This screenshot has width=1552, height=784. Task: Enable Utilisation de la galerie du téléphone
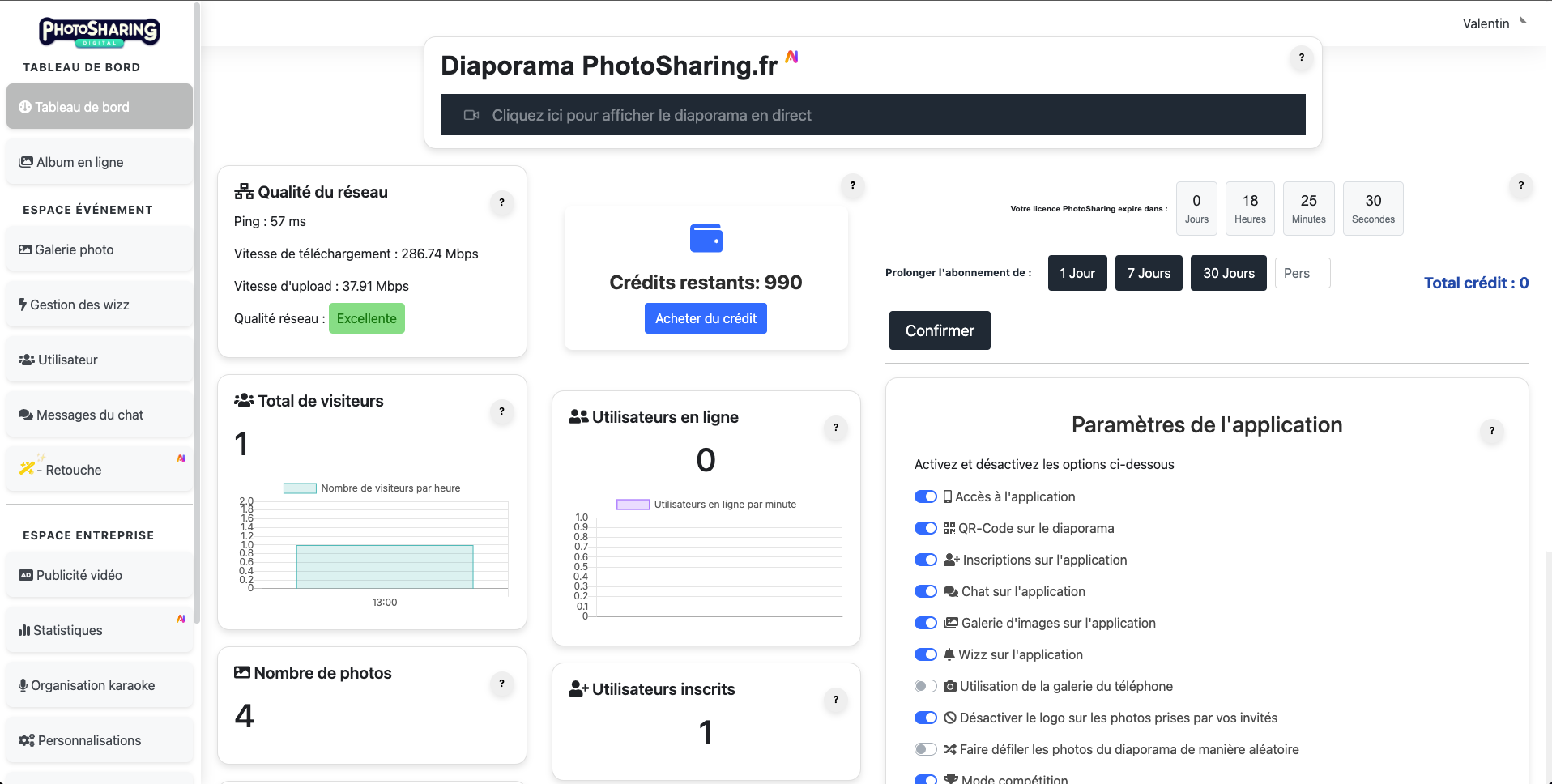coord(926,686)
